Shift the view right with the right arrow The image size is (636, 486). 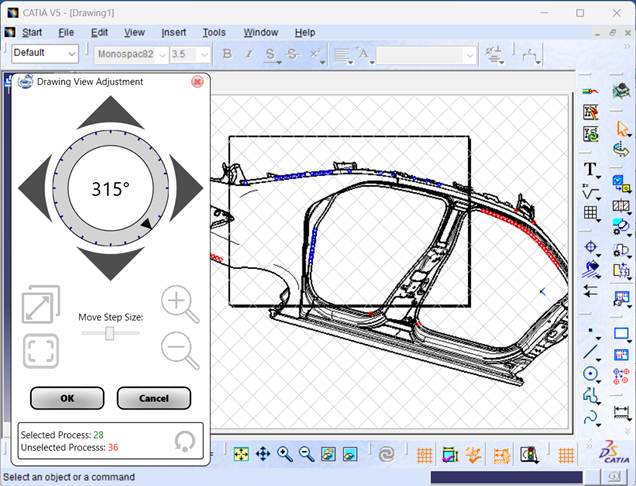coord(186,188)
